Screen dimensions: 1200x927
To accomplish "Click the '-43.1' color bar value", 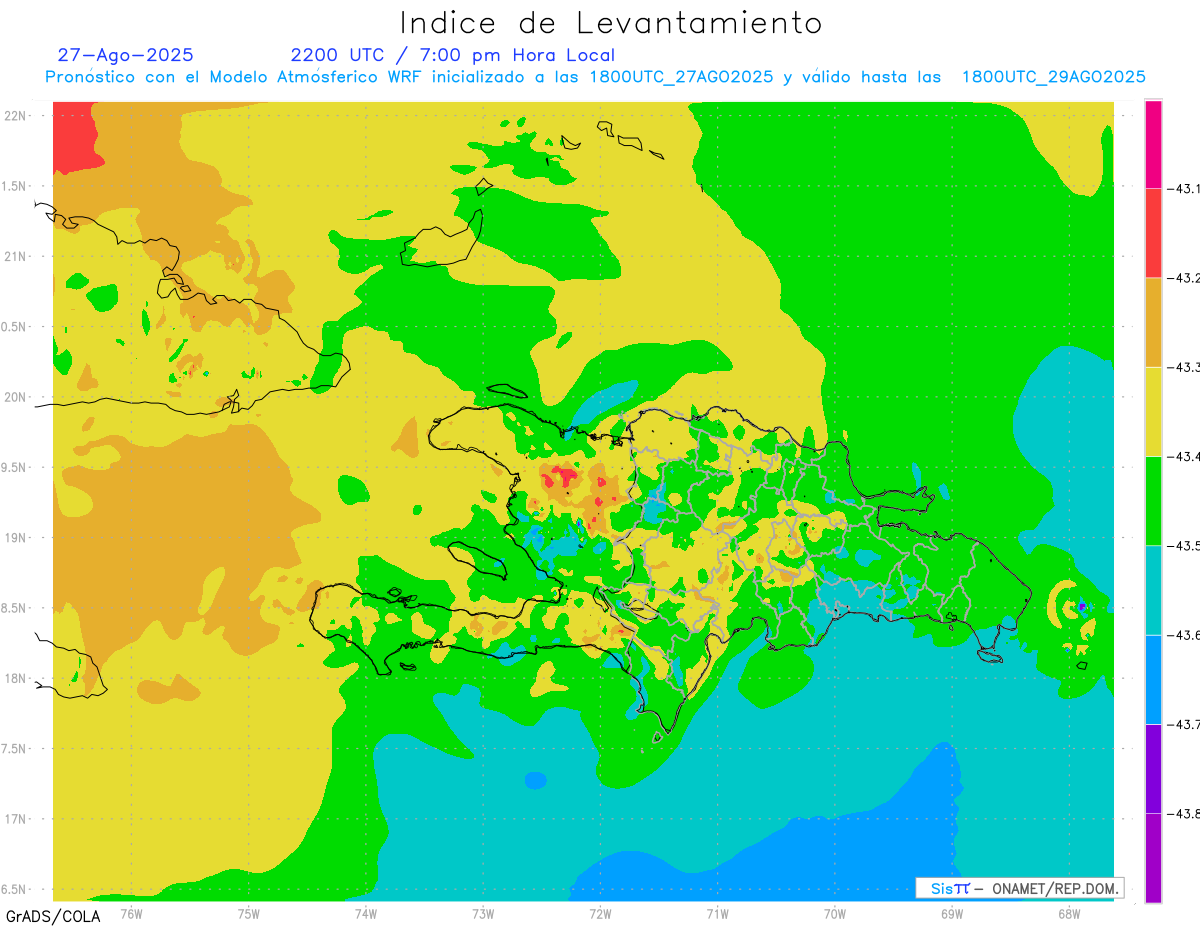I will point(1185,188).
